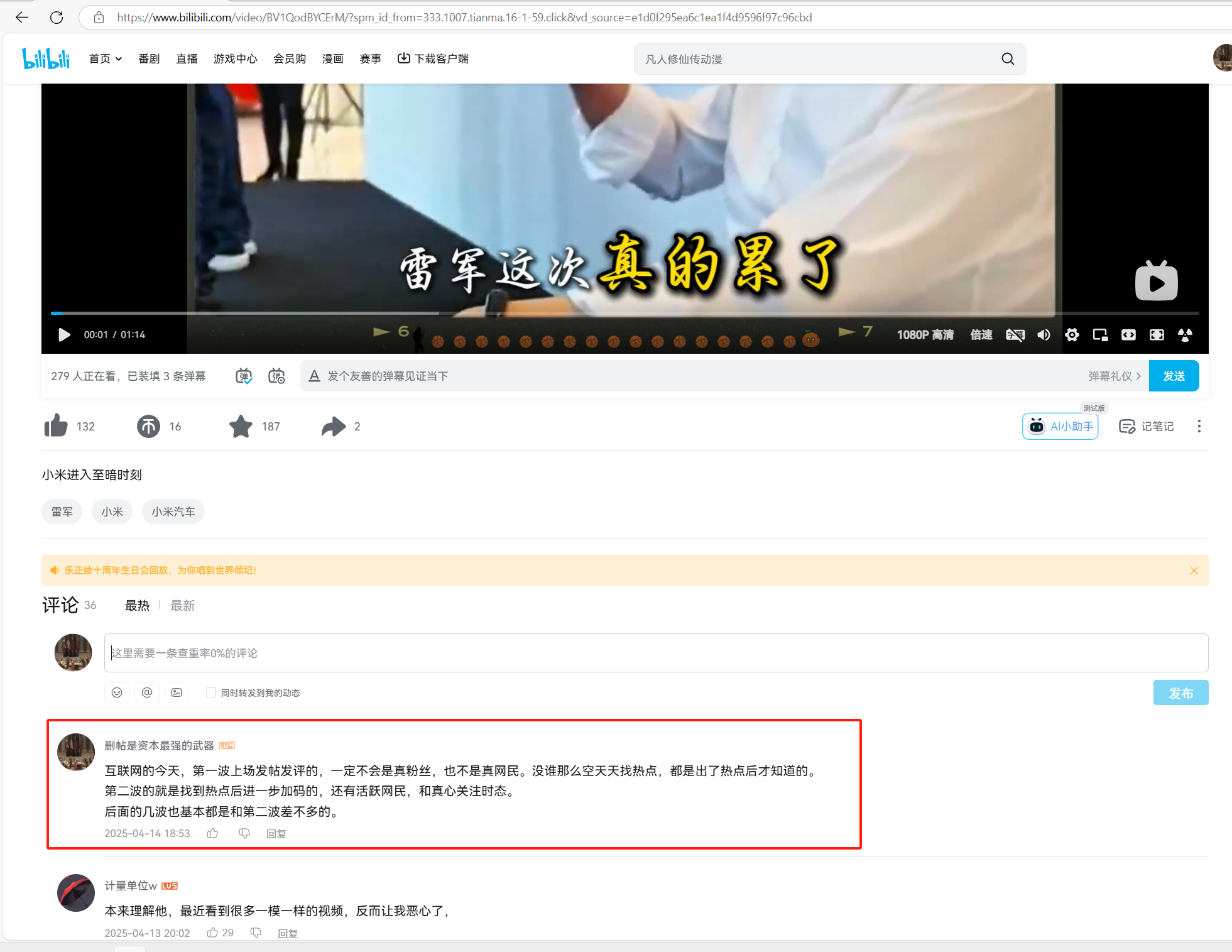Screen dimensions: 1232x952
Task: Check "同时转发到我的动态" checkbox
Action: 211,692
